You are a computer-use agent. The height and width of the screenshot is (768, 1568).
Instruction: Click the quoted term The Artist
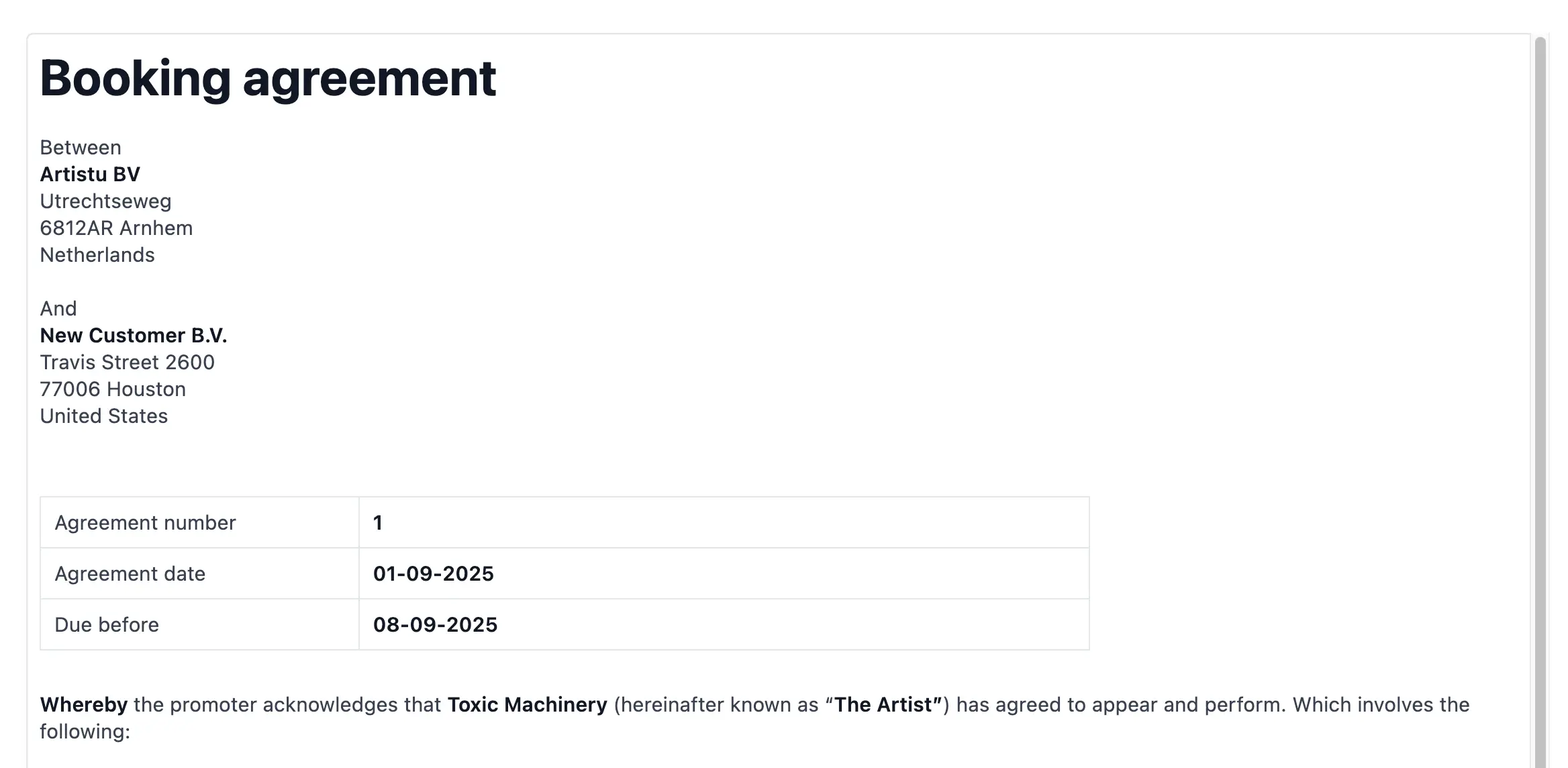tap(884, 705)
